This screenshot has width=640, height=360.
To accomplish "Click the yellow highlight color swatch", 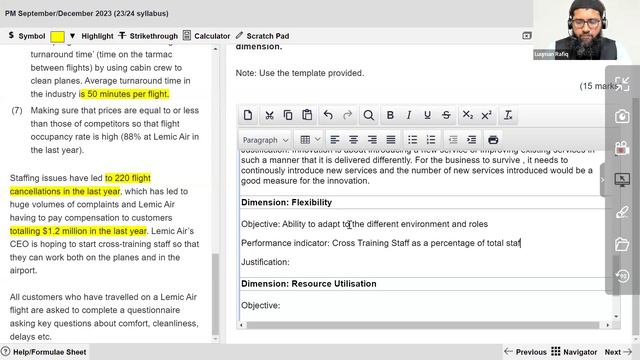I will click(57, 36).
